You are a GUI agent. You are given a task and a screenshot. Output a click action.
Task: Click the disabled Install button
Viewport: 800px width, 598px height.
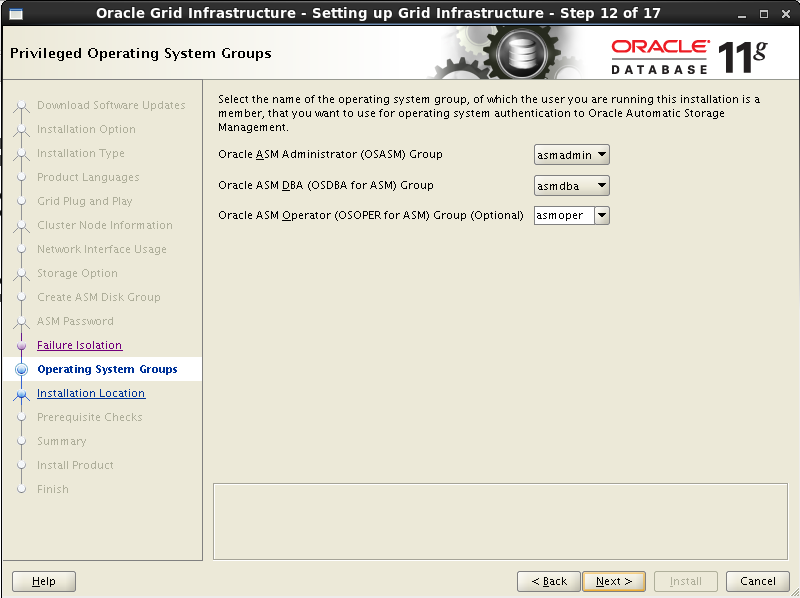tap(686, 581)
